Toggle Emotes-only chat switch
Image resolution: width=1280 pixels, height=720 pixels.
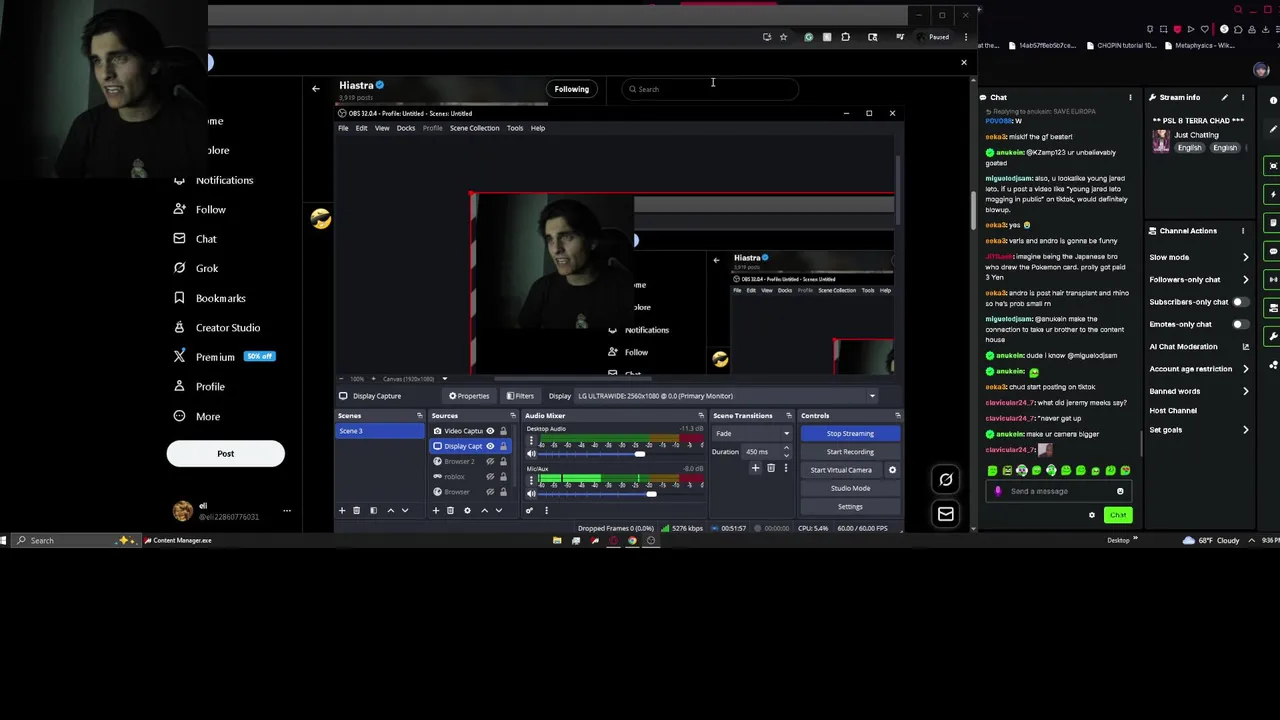click(1239, 324)
